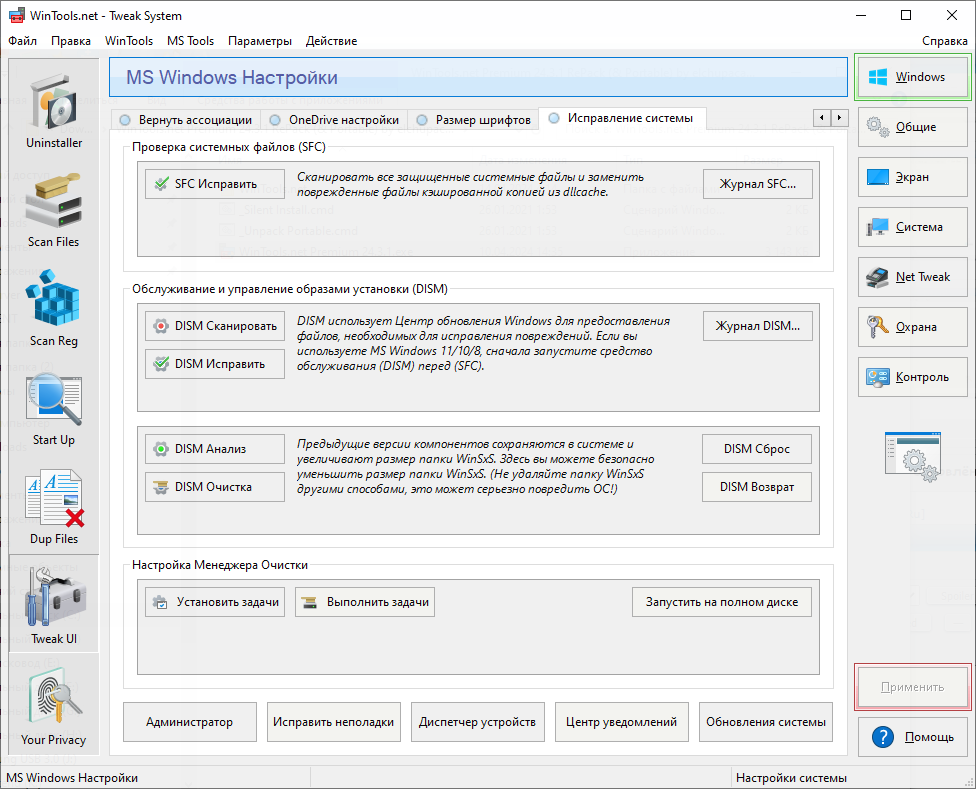The width and height of the screenshot is (976, 789).
Task: Open the Диспетчер устройств button
Action: click(x=479, y=722)
